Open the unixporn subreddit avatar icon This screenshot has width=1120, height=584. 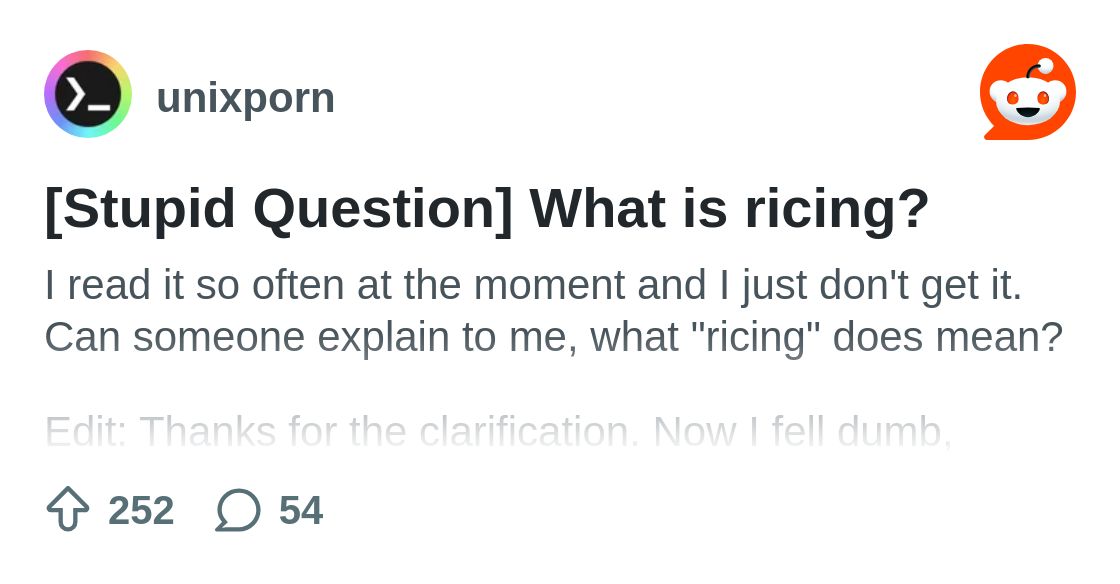(x=88, y=94)
